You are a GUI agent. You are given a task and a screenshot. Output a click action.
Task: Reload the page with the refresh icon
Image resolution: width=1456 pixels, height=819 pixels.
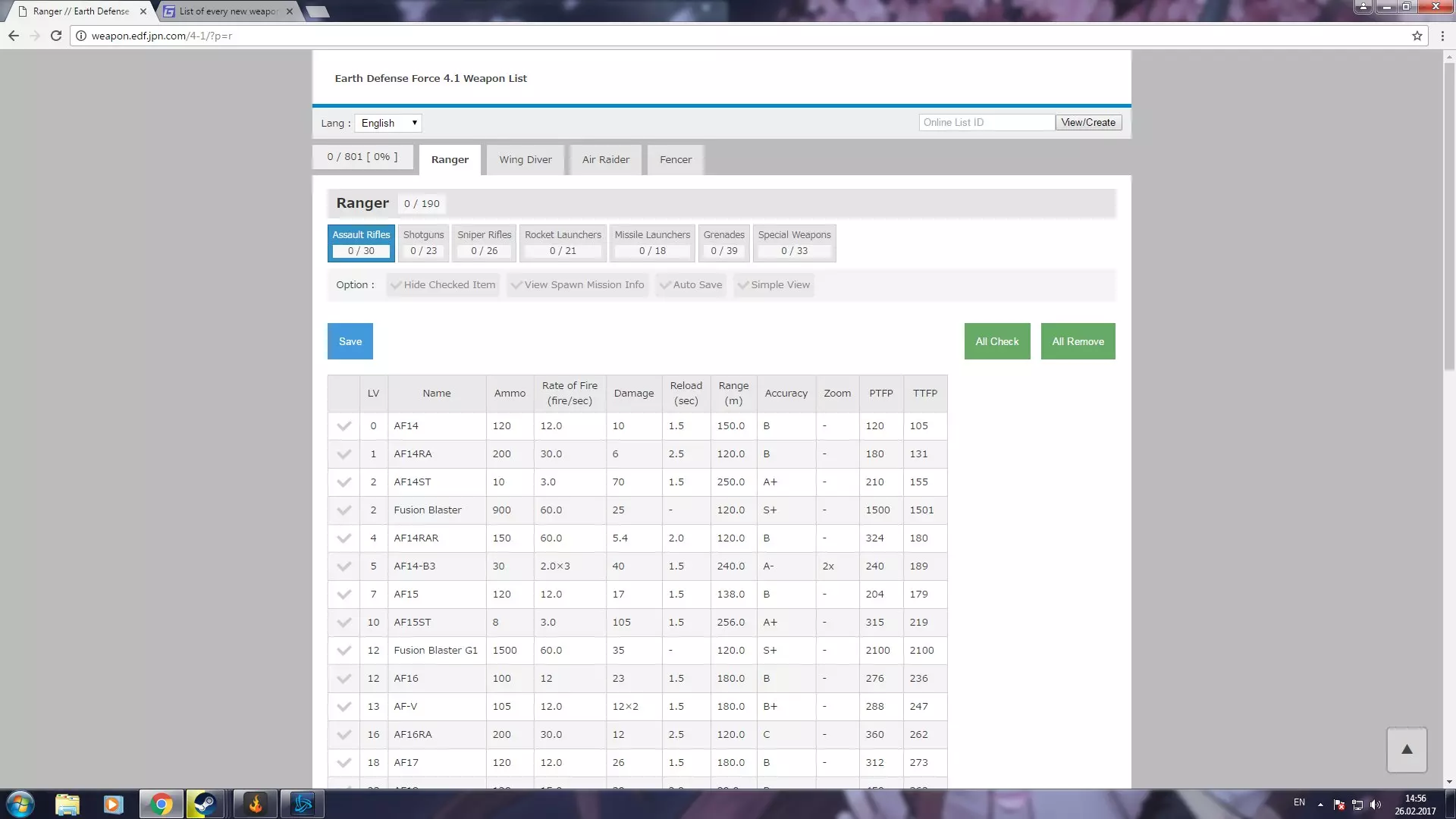click(x=55, y=36)
